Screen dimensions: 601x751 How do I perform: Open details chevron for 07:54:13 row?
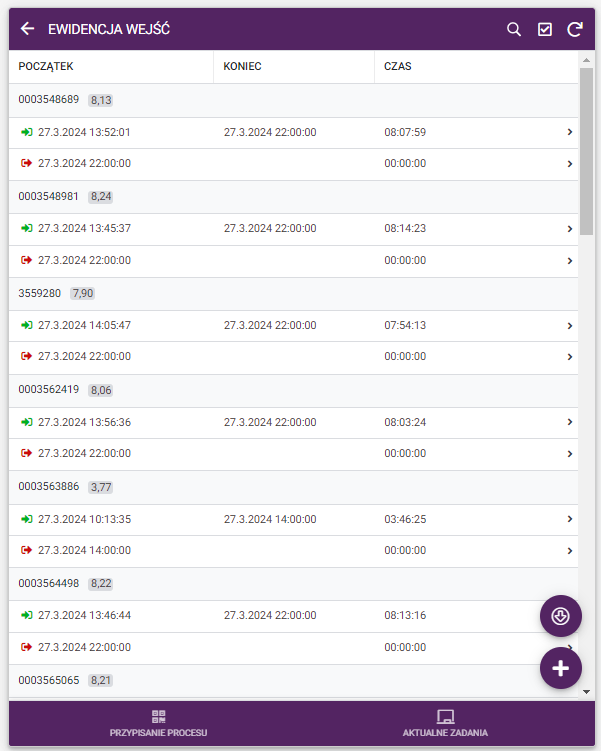tap(569, 325)
